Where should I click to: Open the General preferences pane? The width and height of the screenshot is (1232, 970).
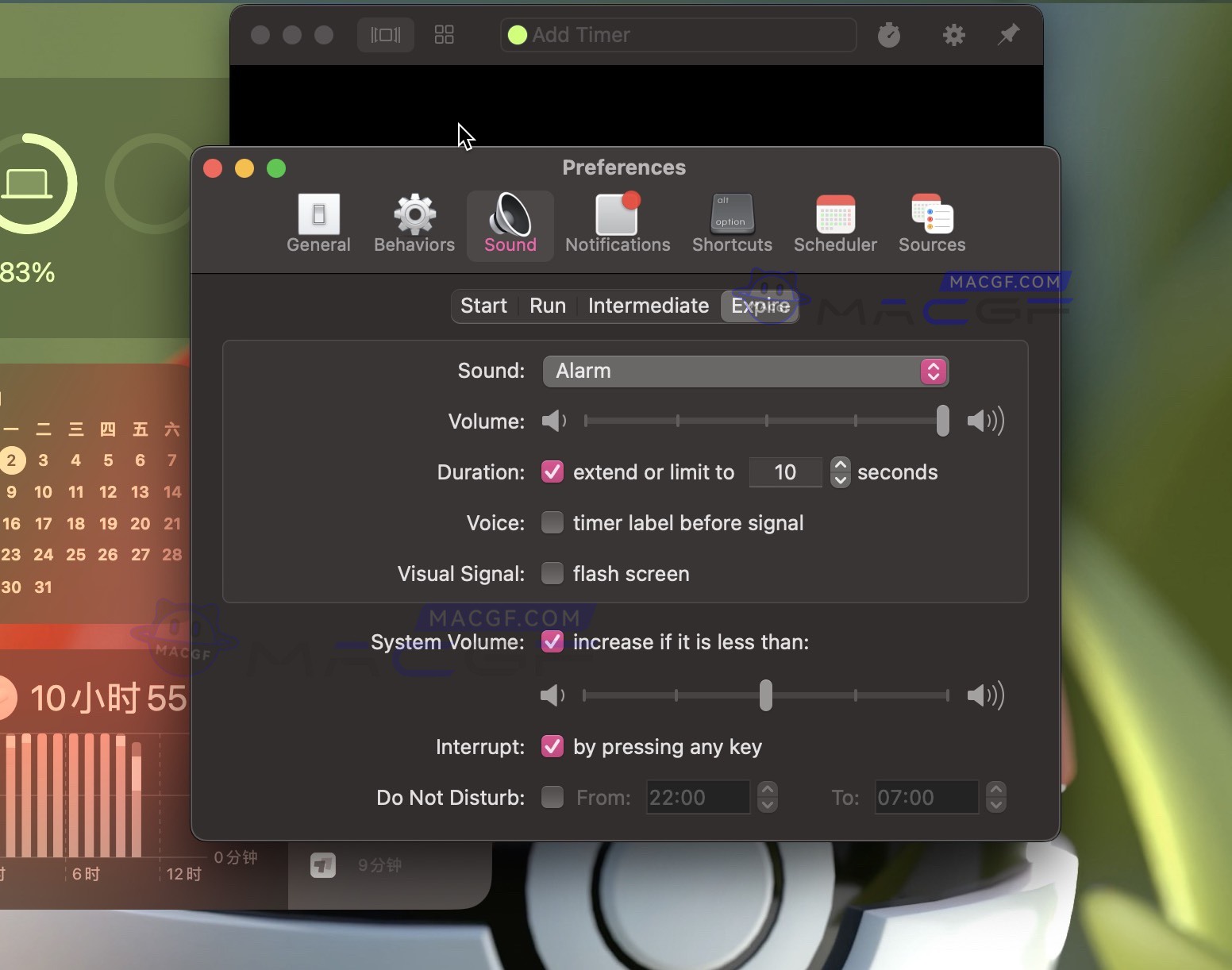coord(318,224)
